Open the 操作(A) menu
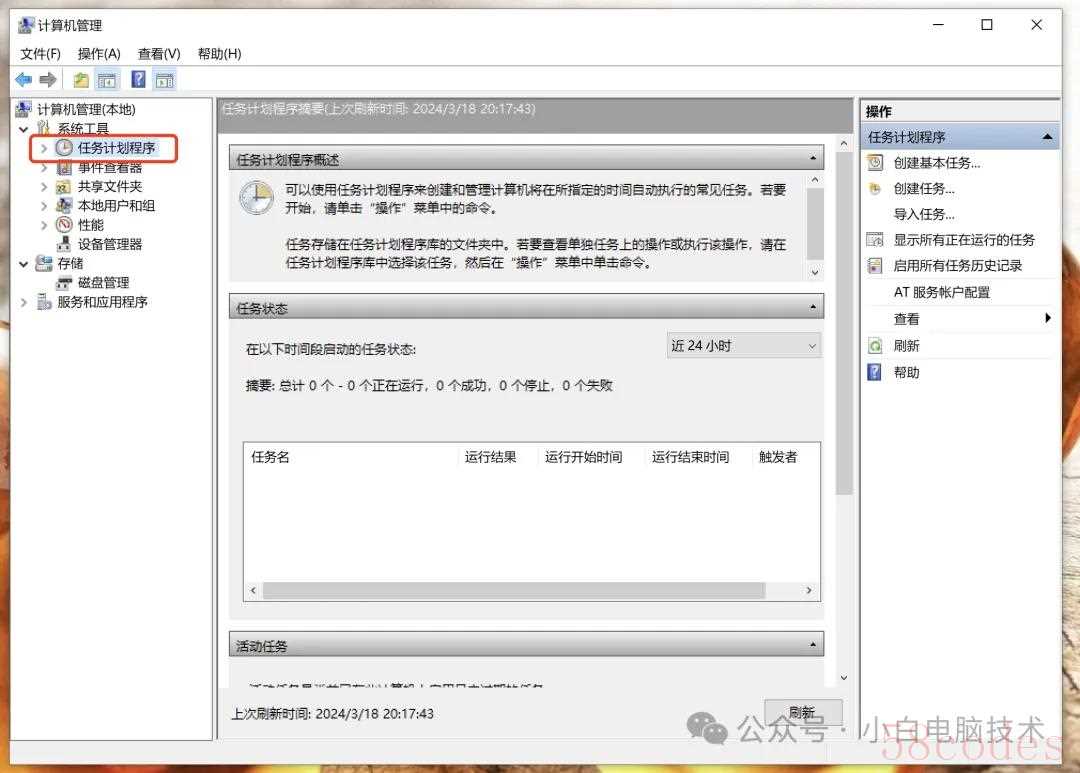 click(x=99, y=54)
